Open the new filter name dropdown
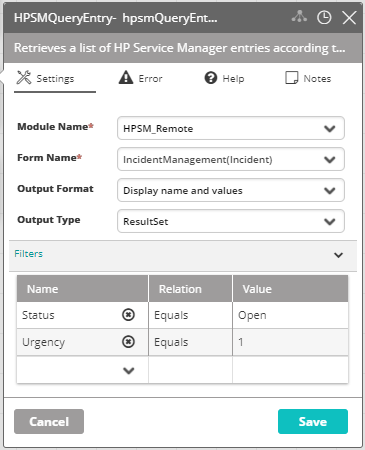 (128, 370)
